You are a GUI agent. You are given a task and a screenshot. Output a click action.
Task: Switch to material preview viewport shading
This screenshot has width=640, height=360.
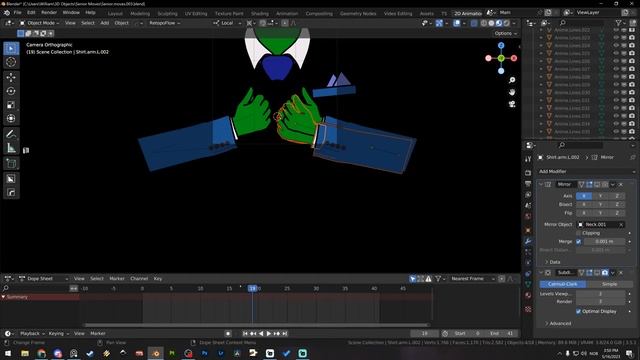(499, 23)
